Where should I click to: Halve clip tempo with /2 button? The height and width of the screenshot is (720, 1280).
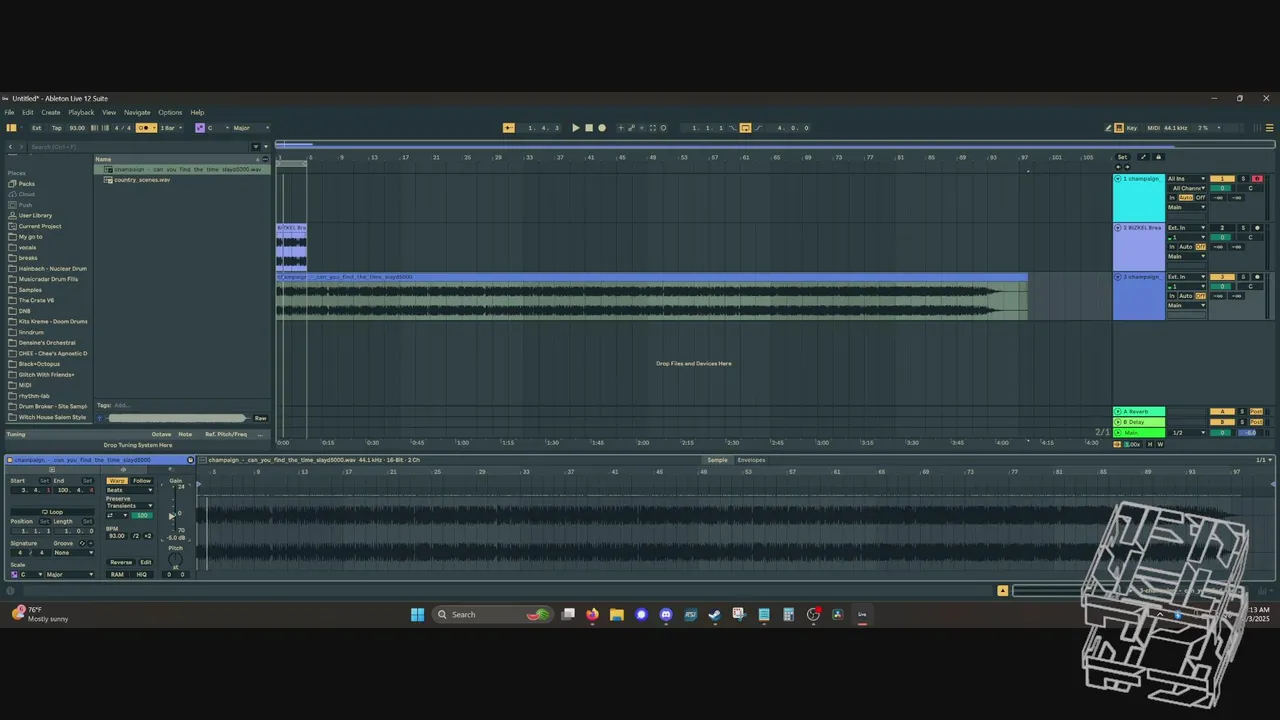(x=137, y=536)
